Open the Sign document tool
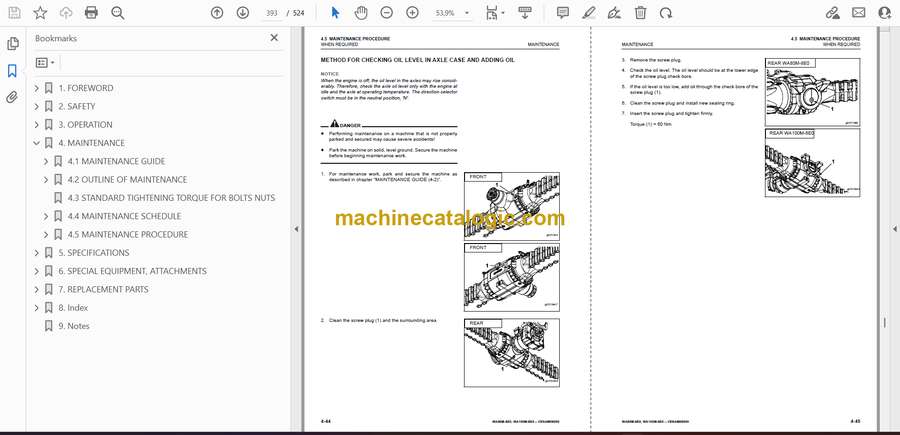The image size is (900, 435). pos(614,13)
